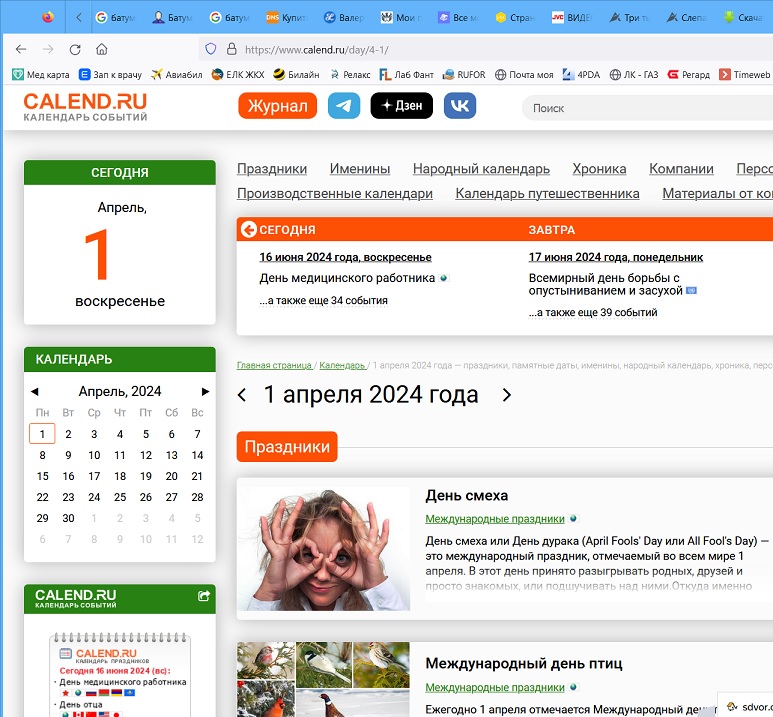Open the Регард bookmark
Screen dimensions: 773x717
click(689, 74)
